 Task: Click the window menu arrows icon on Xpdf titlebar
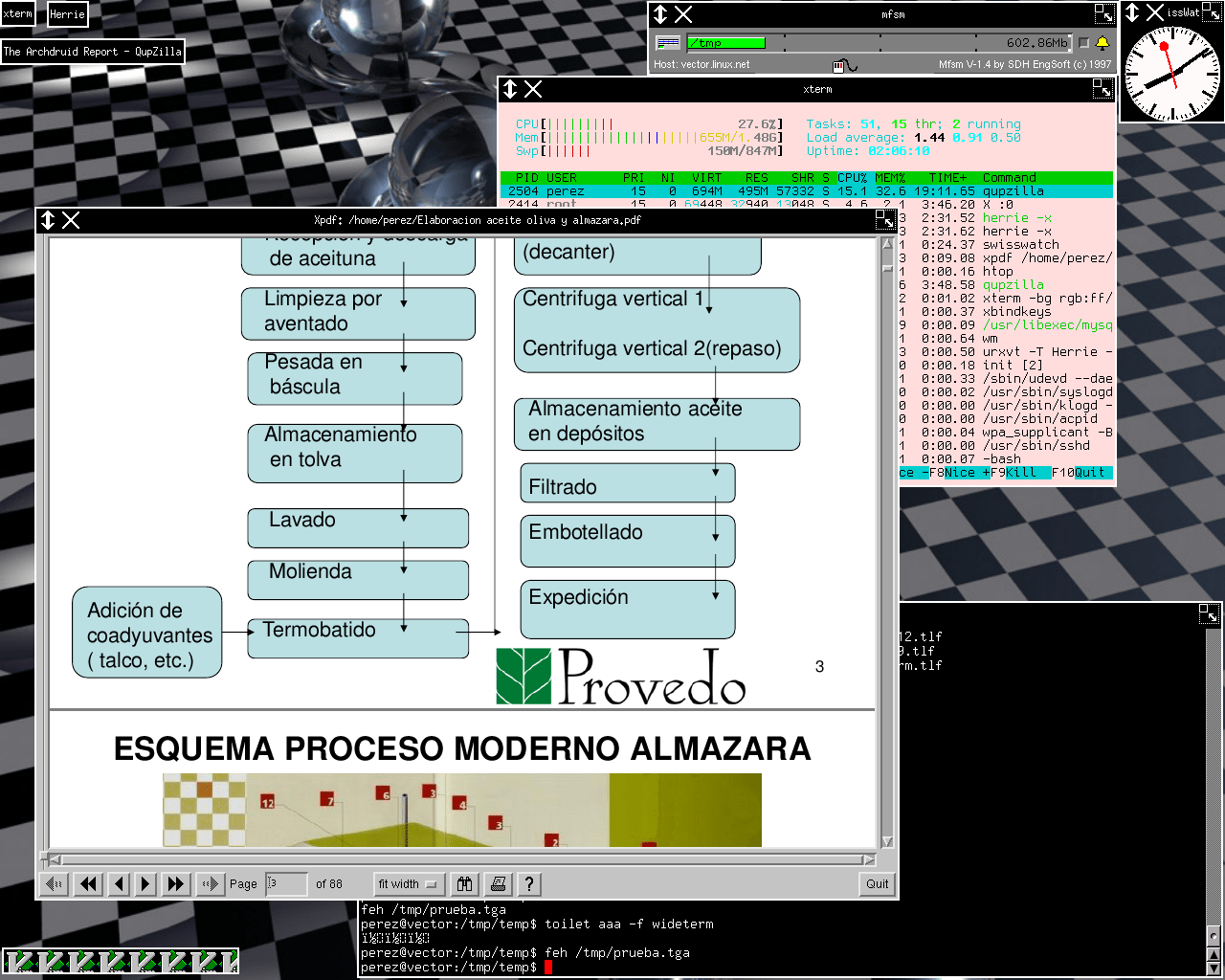[48, 220]
